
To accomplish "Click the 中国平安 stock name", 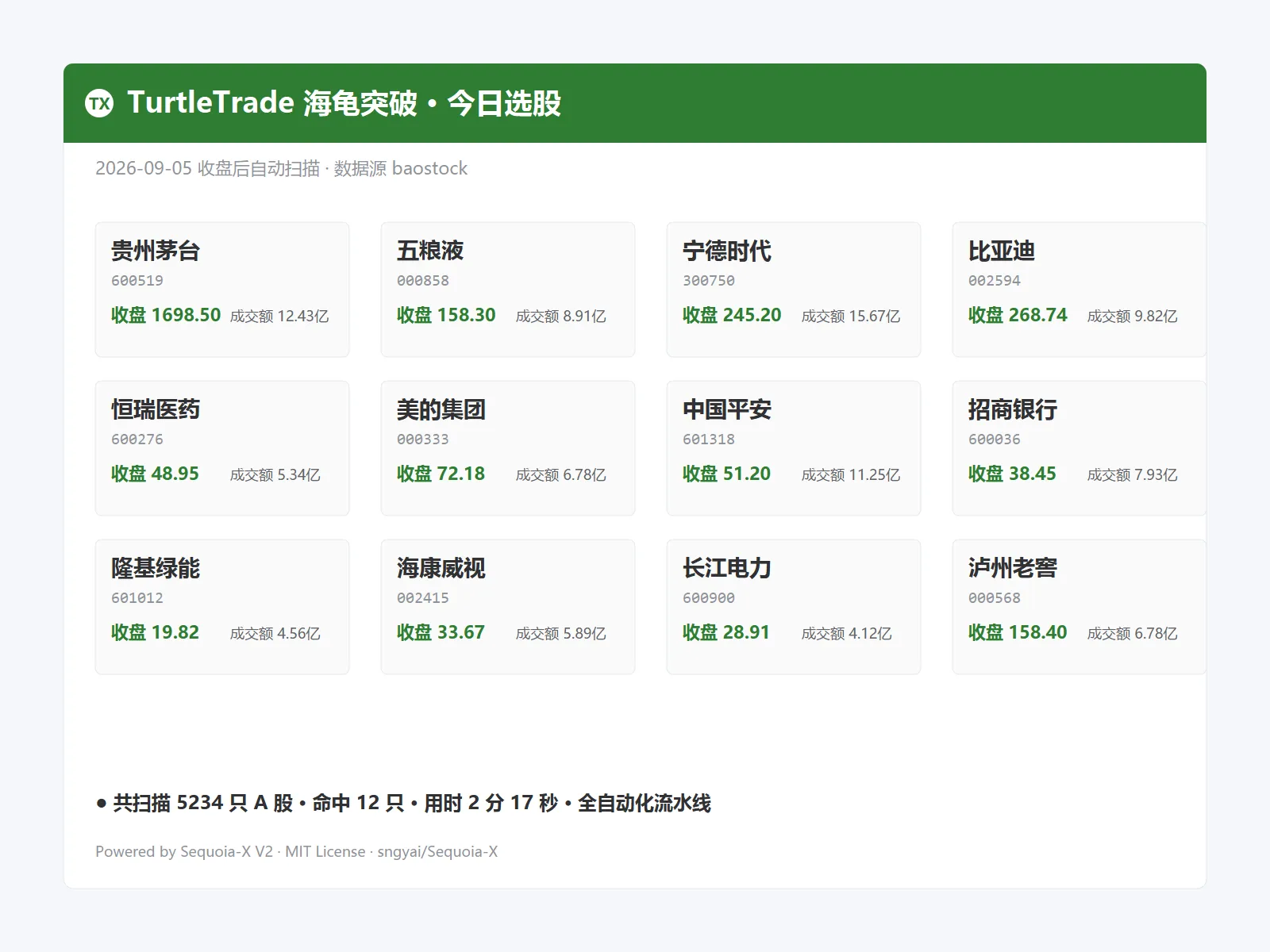I will click(x=727, y=409).
